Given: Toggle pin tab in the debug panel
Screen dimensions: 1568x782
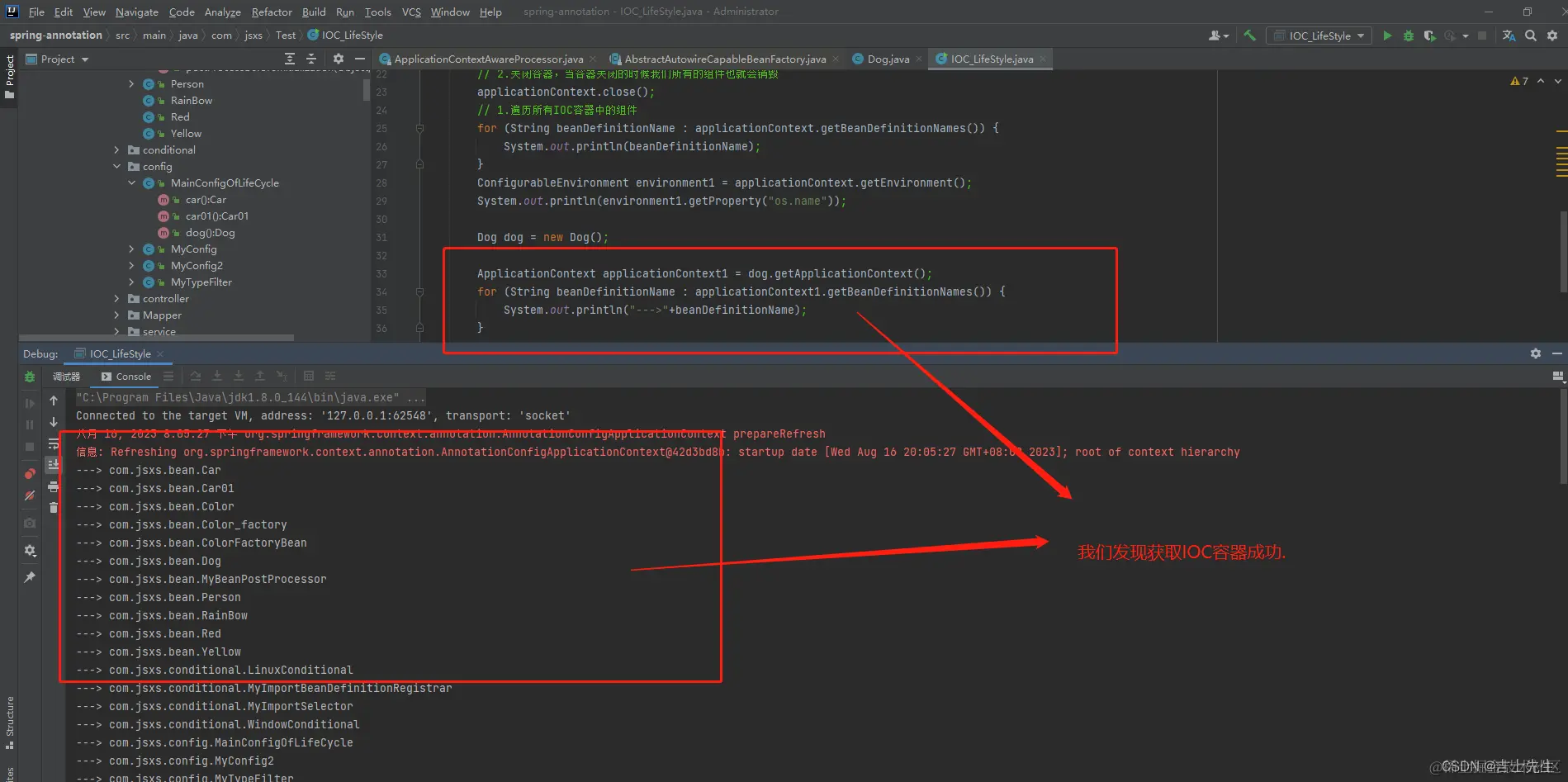Looking at the screenshot, I should coord(30,577).
